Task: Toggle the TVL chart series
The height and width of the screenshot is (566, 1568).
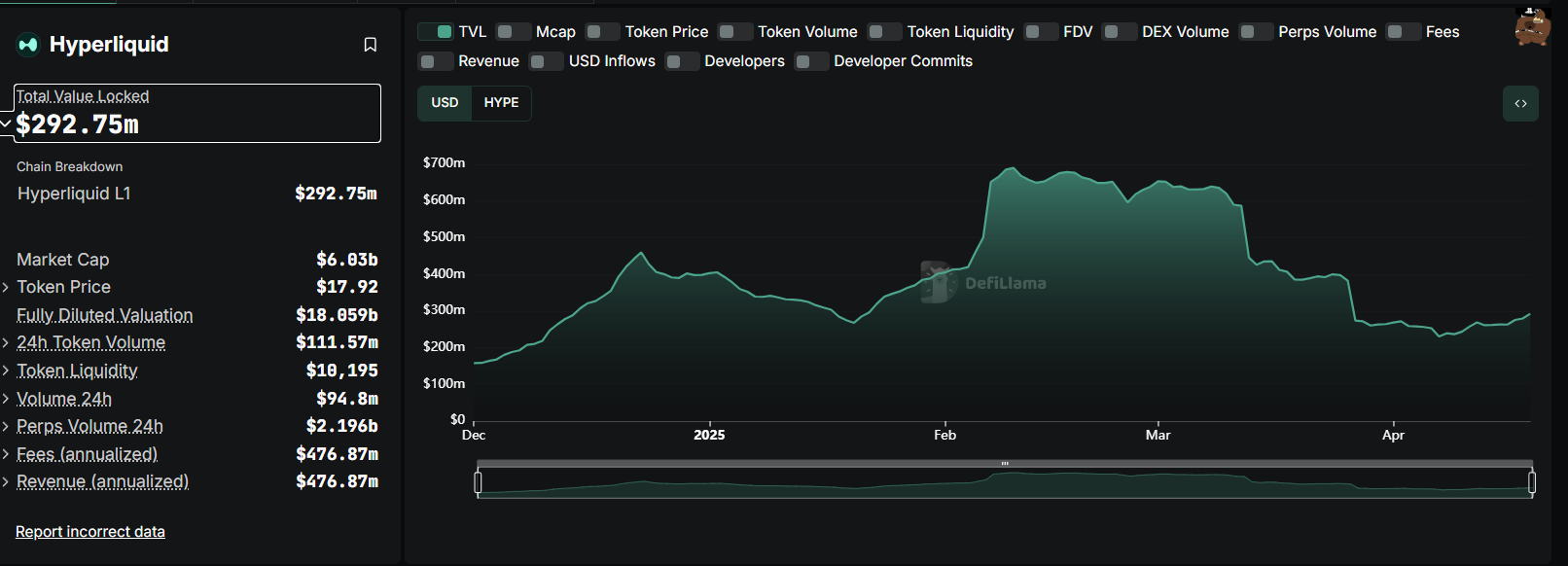Action: pos(436,32)
